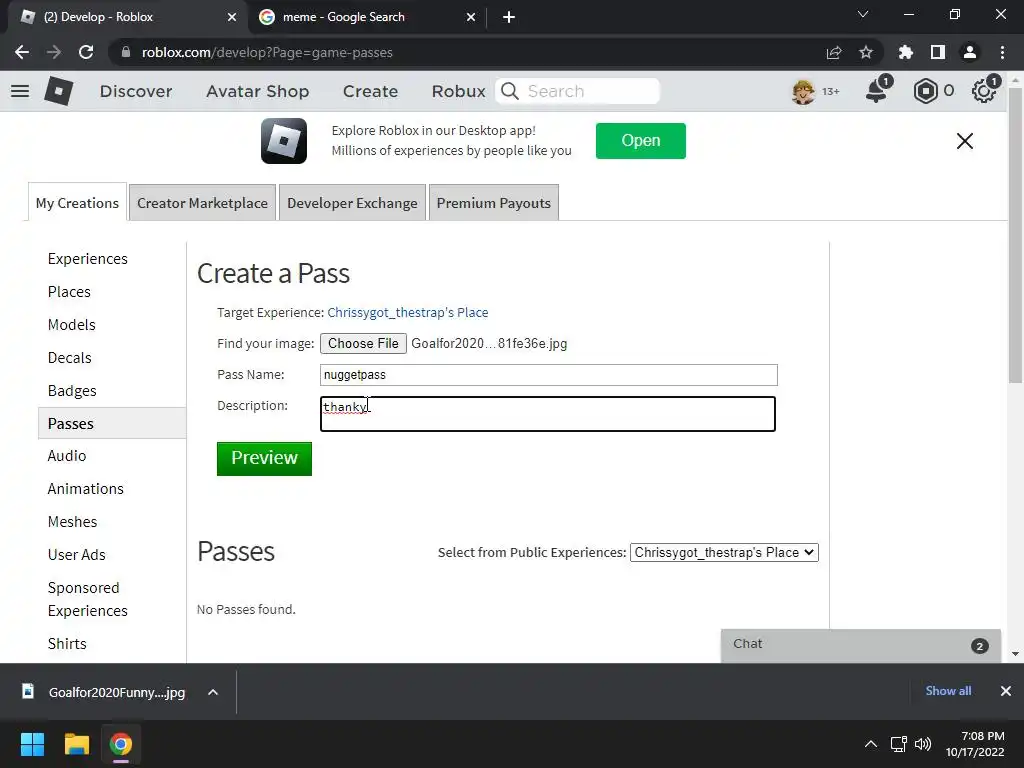The image size is (1024, 768).
Task: Open Robux in top navigation
Action: click(x=458, y=91)
